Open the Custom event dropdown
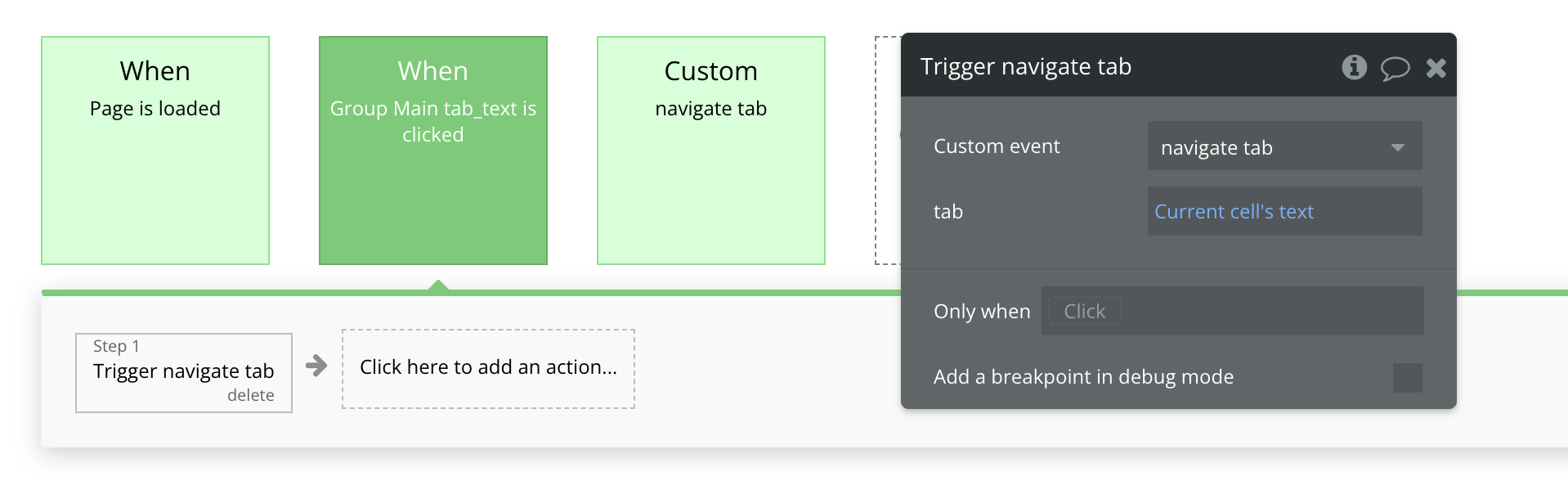The width and height of the screenshot is (1568, 481). click(1284, 147)
